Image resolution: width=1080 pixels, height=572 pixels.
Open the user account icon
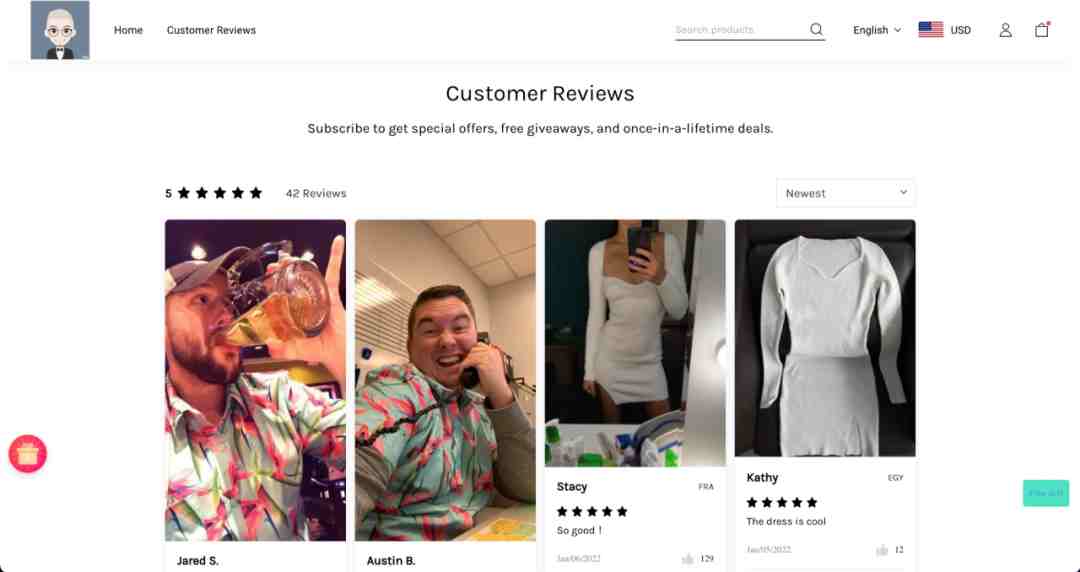(1006, 30)
